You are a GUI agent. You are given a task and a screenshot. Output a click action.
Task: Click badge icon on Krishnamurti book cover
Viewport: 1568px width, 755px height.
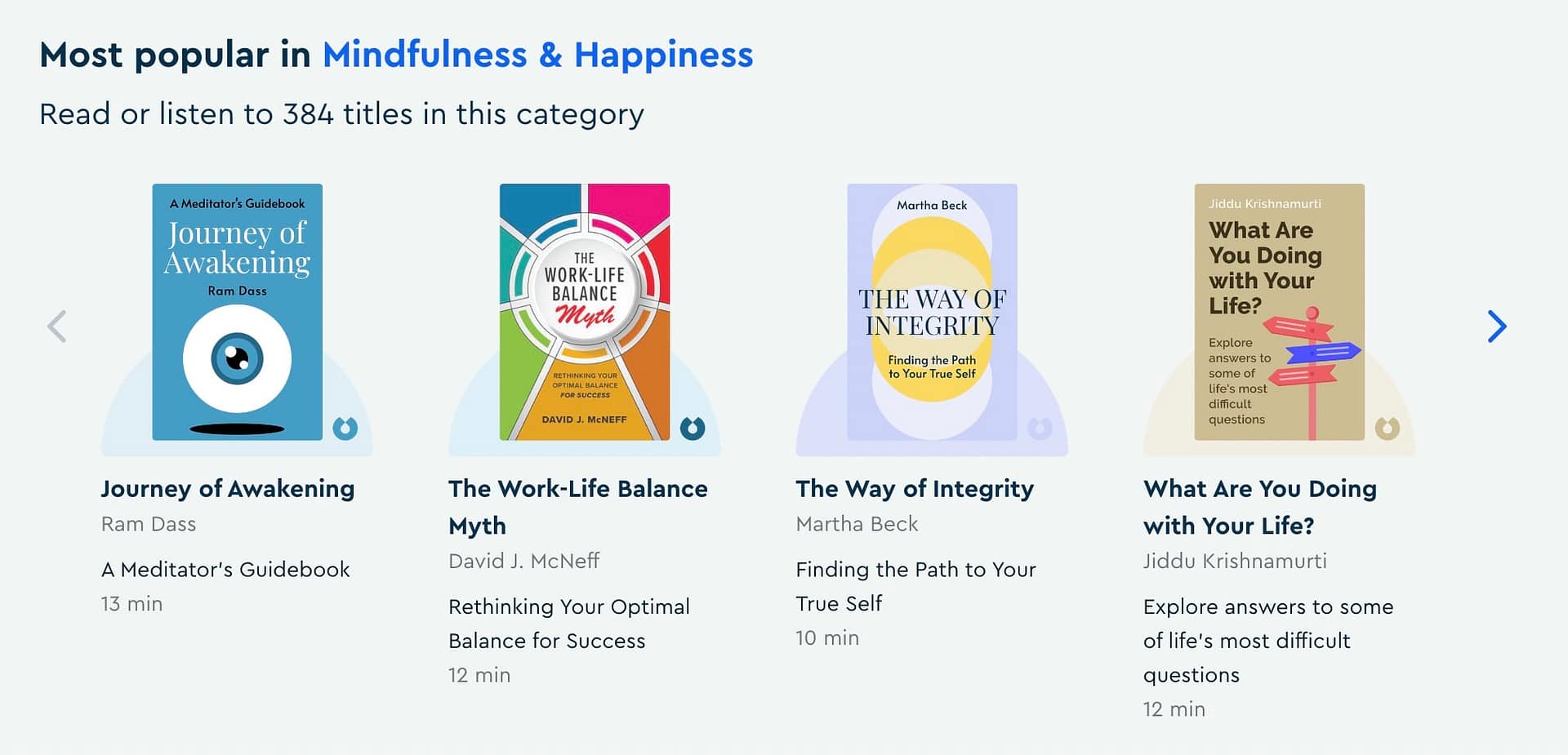(x=1388, y=428)
